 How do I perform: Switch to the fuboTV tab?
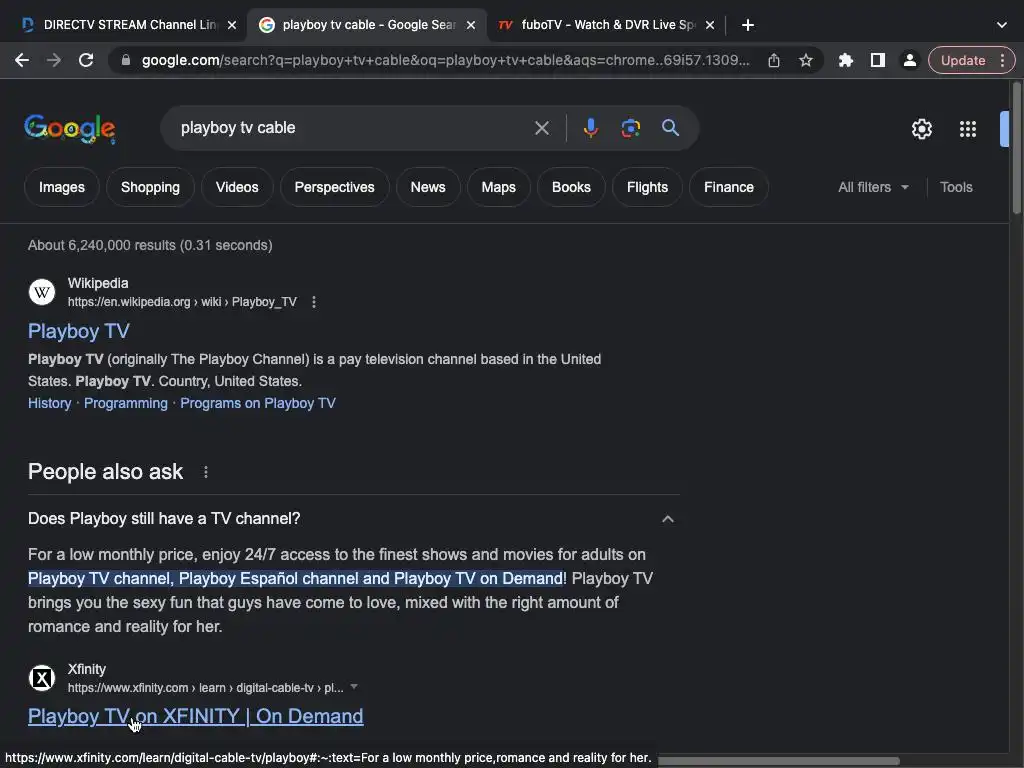tap(607, 25)
